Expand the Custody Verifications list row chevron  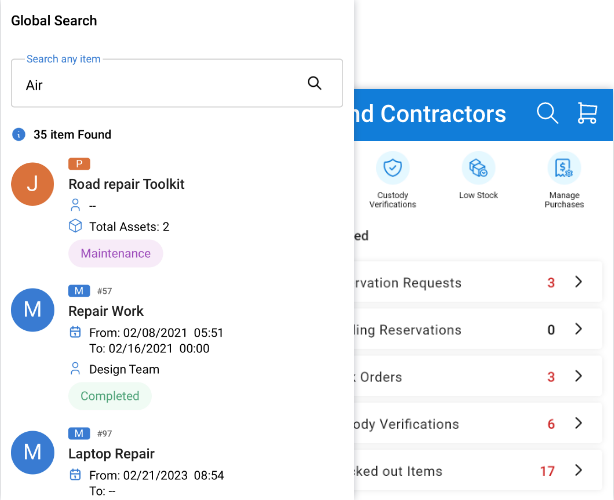tap(578, 423)
